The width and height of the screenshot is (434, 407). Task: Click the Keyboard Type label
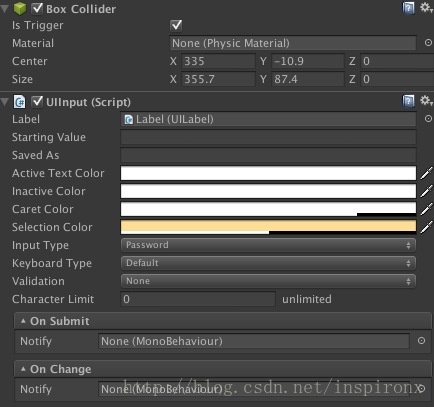pyautogui.click(x=52, y=263)
